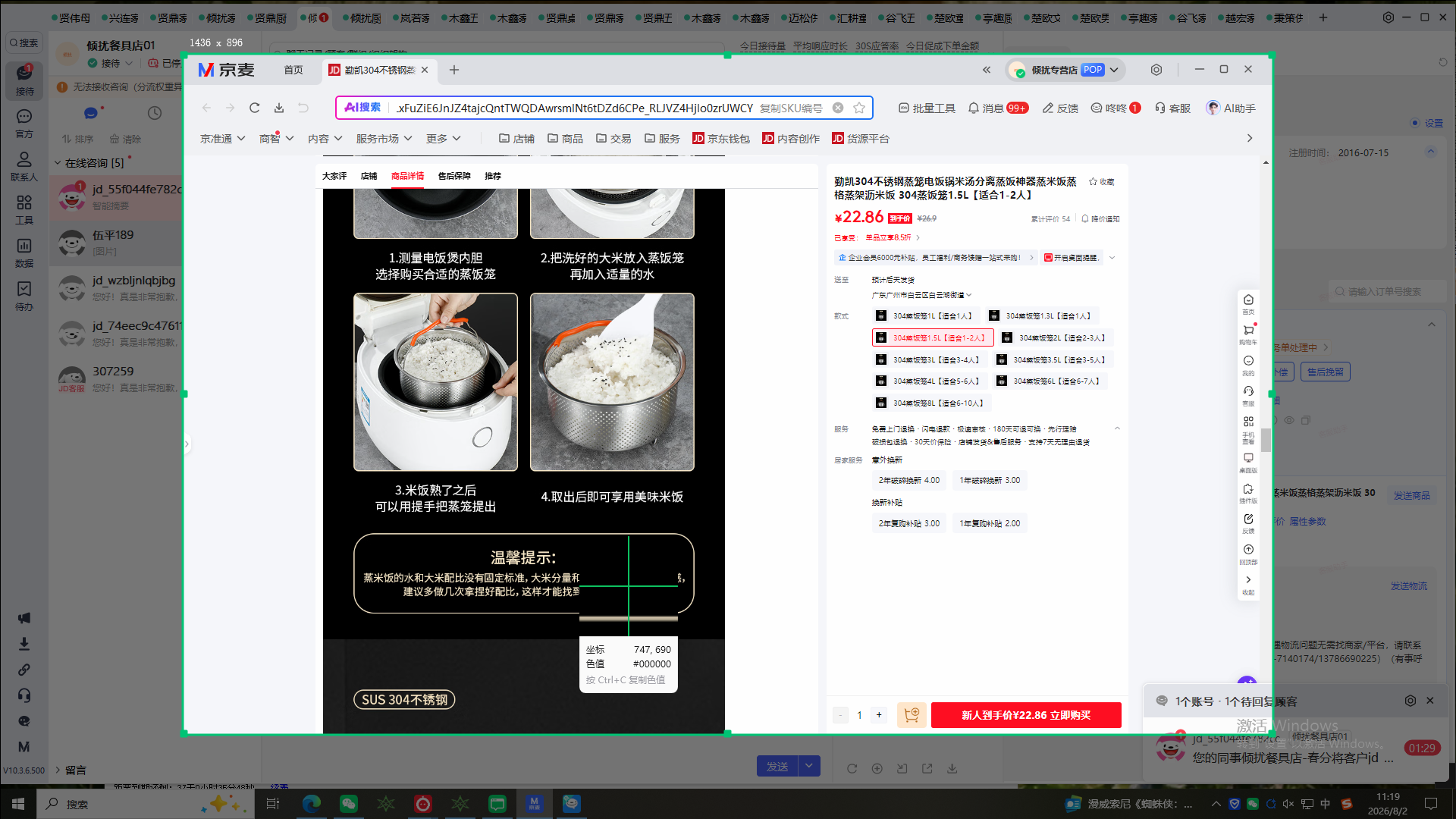Select 304蒸饭笼3L【适合3-4人】 style option

(930, 360)
